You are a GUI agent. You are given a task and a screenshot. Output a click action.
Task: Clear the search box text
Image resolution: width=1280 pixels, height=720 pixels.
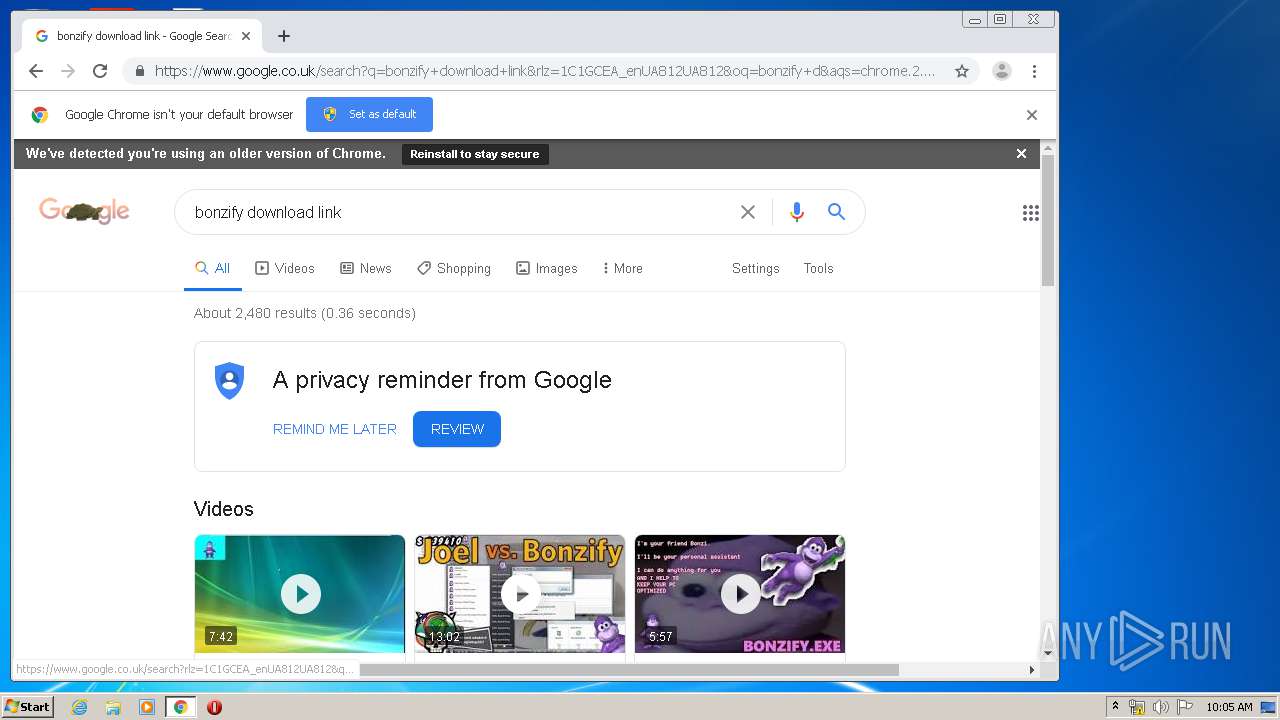pos(748,212)
